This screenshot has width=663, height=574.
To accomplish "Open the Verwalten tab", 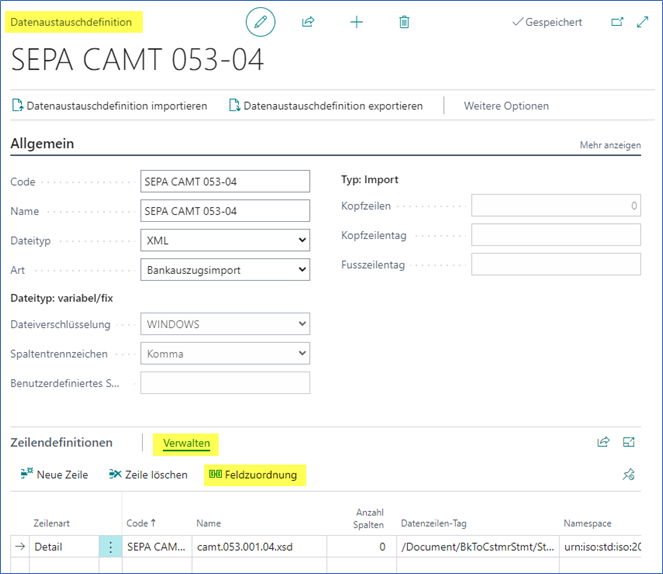I will [x=186, y=443].
